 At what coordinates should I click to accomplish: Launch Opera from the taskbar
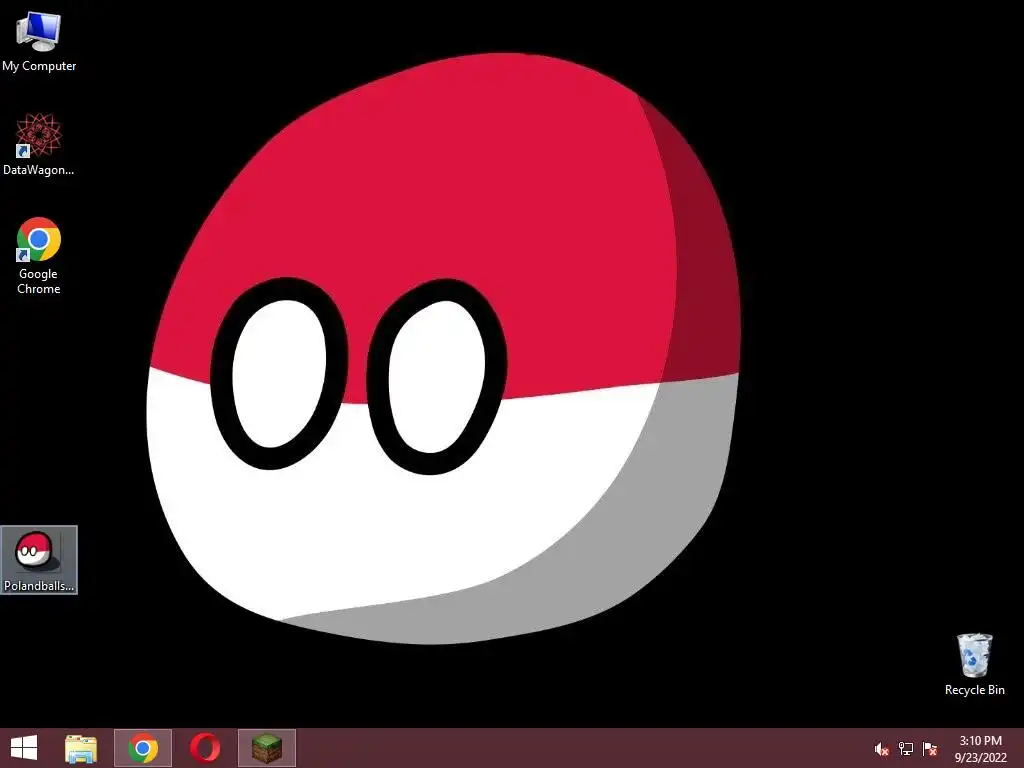(x=205, y=748)
